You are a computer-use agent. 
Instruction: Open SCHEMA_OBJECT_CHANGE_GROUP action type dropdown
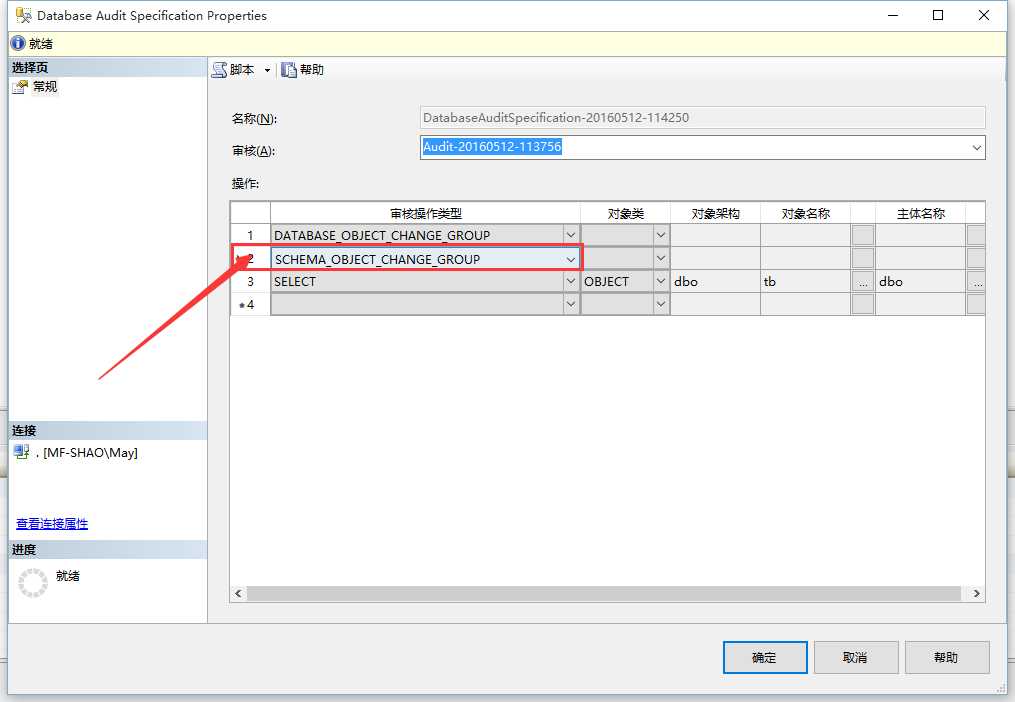(570, 259)
